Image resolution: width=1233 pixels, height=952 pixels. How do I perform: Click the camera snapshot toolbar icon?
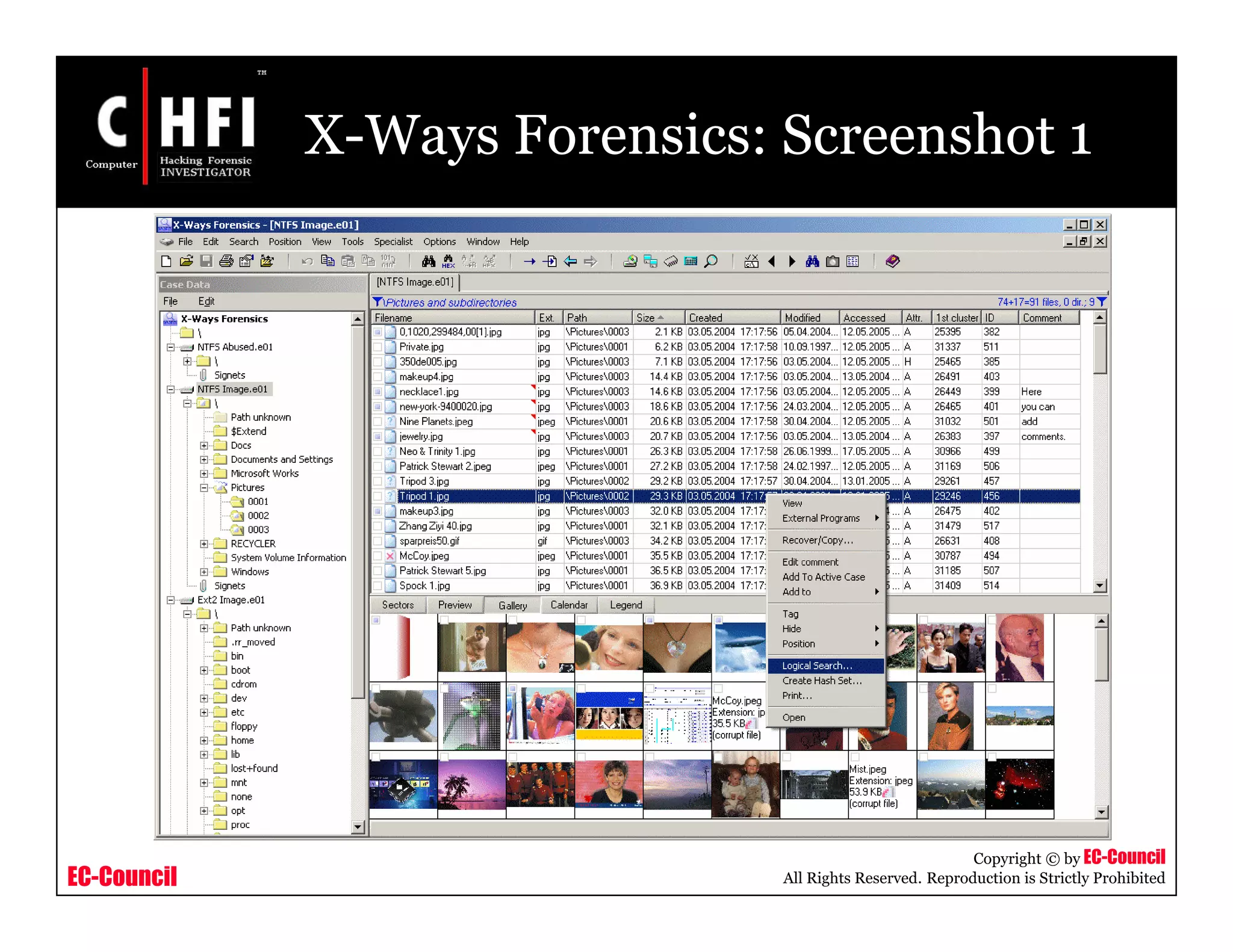[833, 261]
